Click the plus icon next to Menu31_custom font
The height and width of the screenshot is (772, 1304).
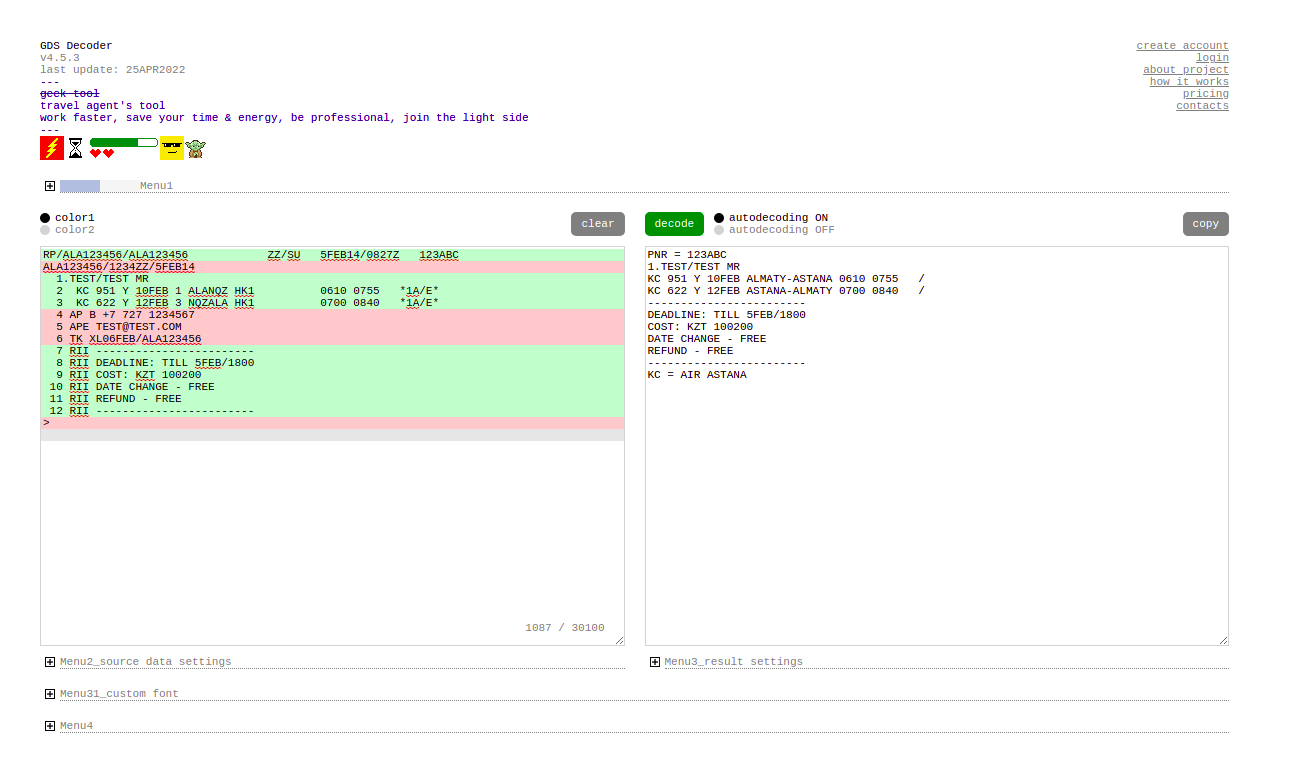point(50,693)
